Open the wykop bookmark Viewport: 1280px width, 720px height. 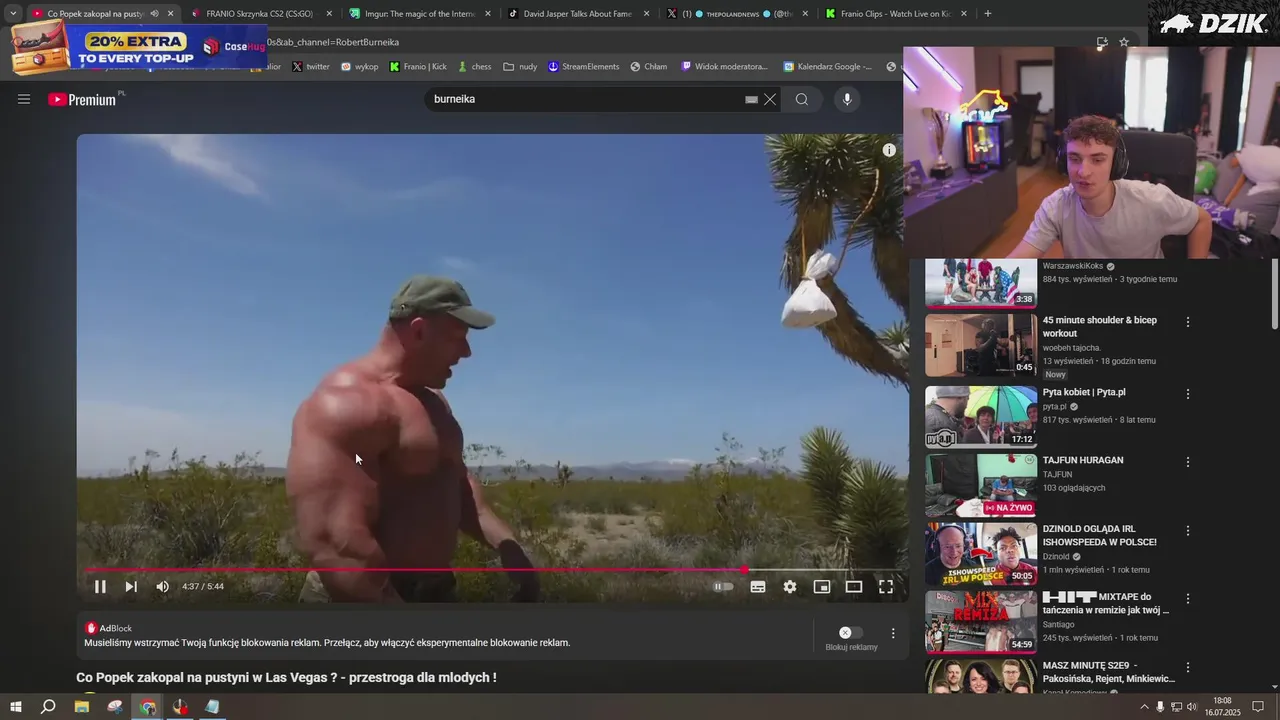[359, 67]
